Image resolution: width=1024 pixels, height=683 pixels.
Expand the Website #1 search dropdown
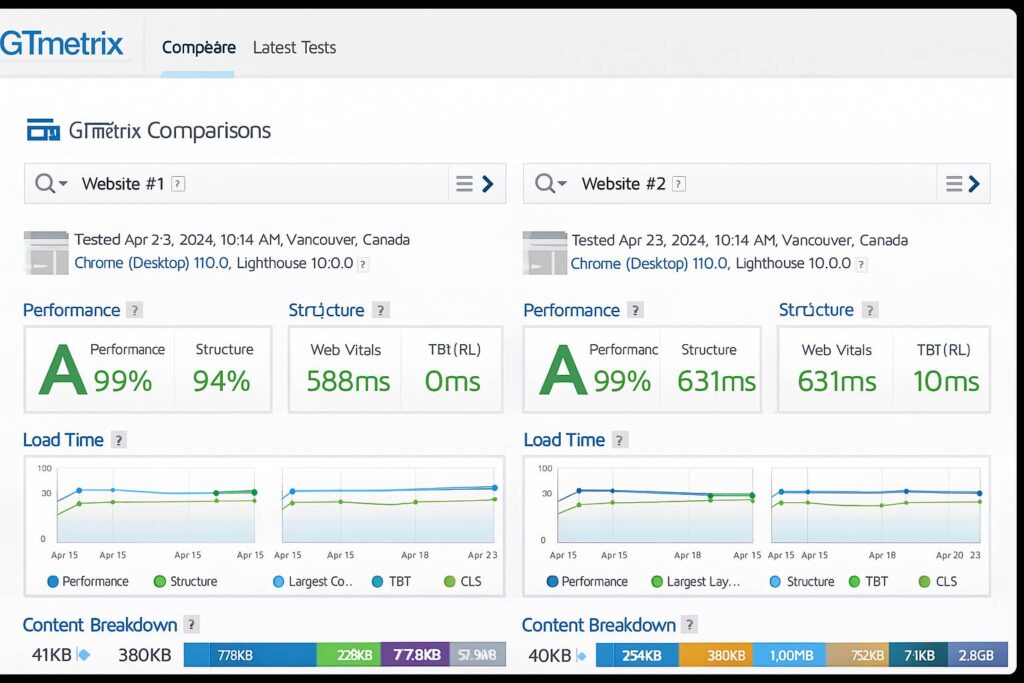[x=51, y=184]
